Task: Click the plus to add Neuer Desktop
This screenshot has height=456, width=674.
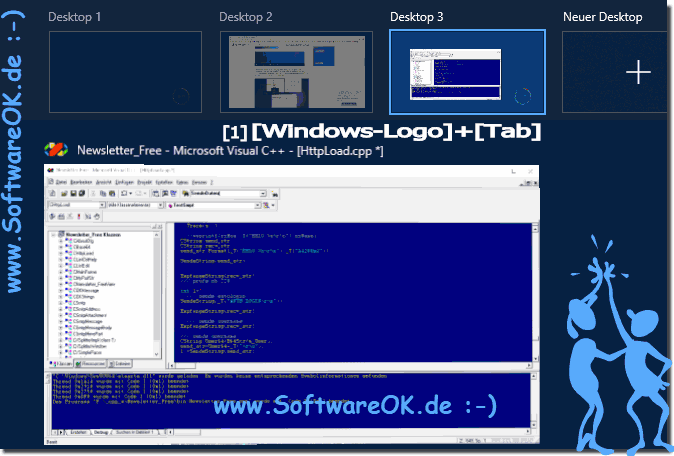Action: (x=638, y=72)
